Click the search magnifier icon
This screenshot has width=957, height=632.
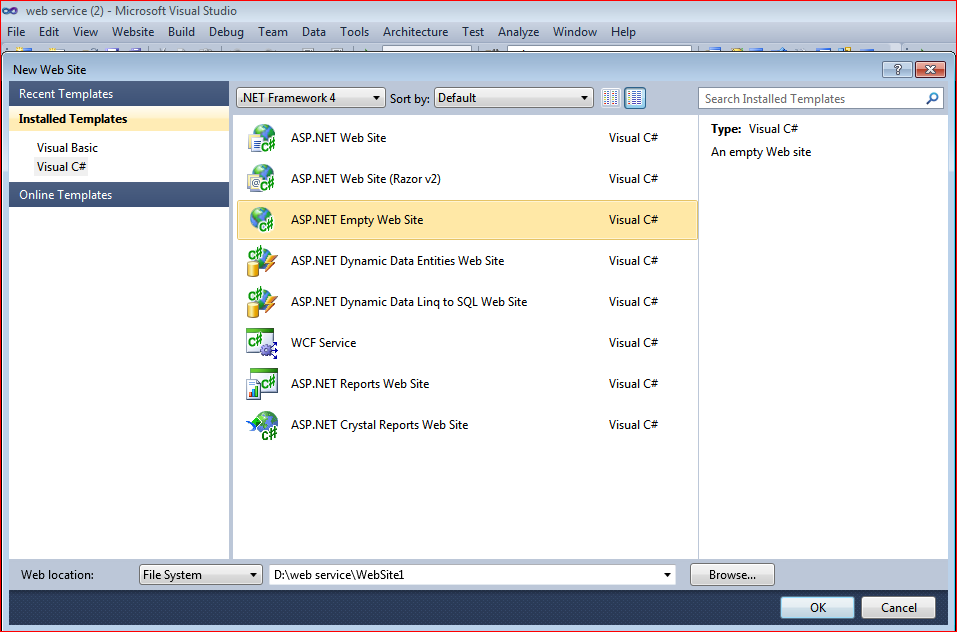(x=932, y=98)
